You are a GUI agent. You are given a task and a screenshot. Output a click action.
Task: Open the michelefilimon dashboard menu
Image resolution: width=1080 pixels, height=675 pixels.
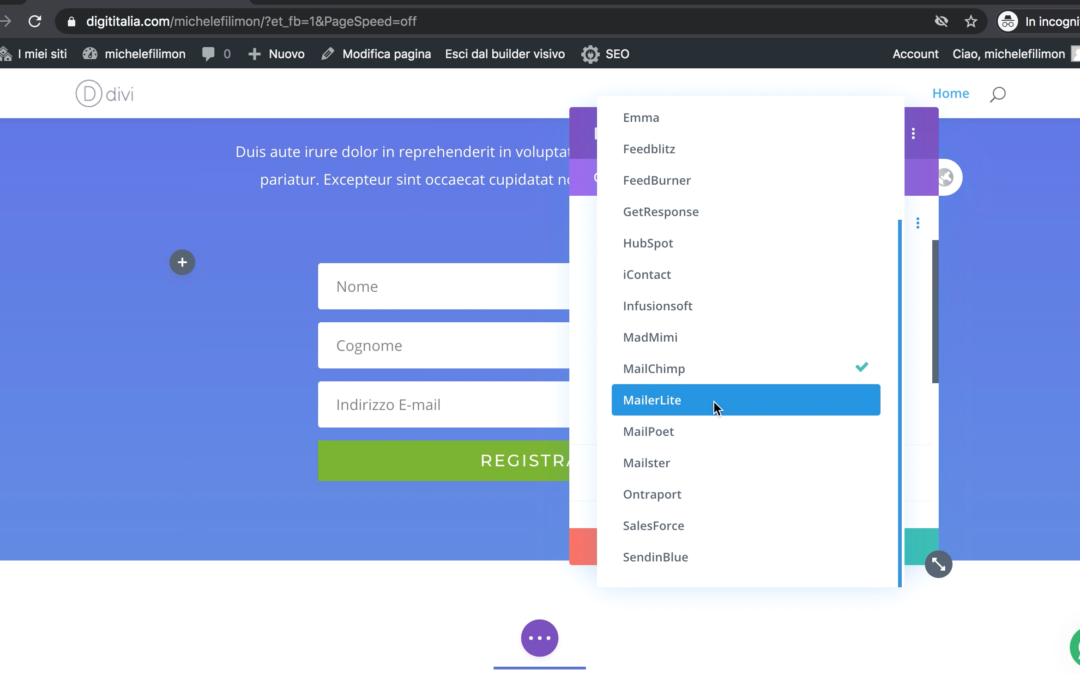point(134,54)
